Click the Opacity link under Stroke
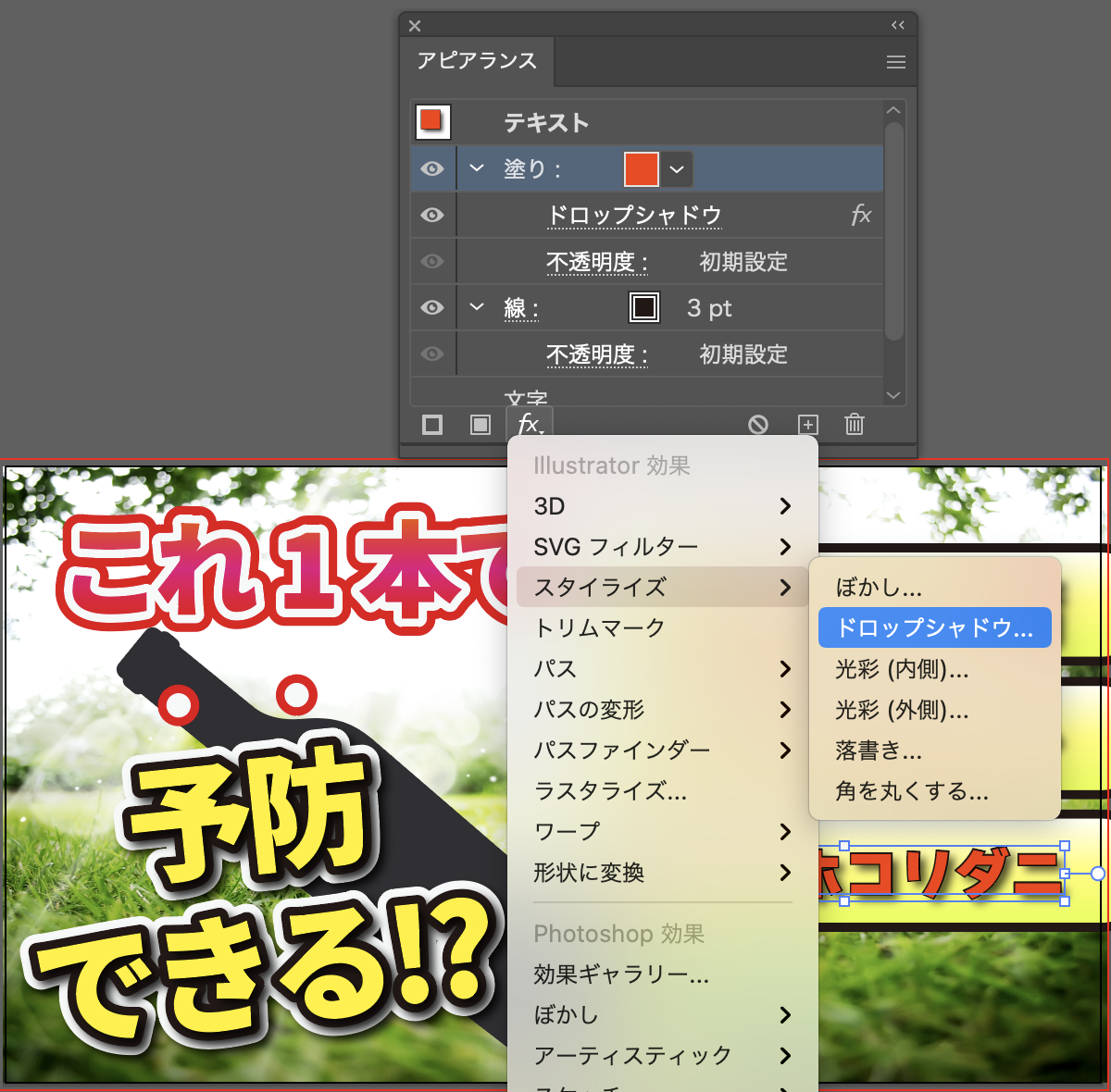 point(596,354)
